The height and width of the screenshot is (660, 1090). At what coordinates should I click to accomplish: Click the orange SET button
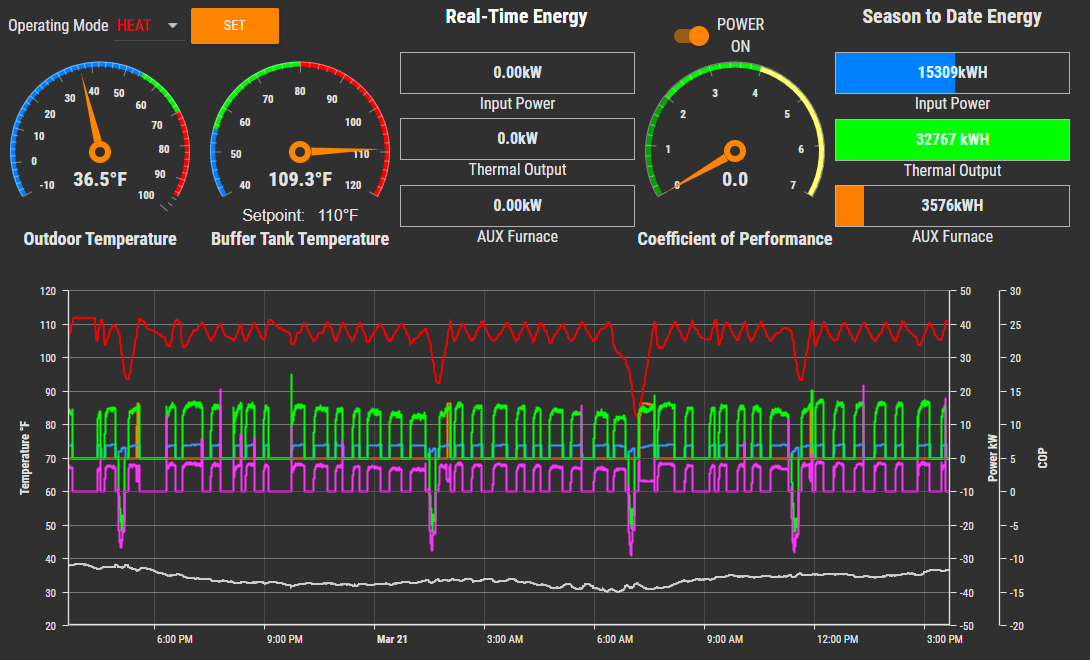tap(234, 26)
